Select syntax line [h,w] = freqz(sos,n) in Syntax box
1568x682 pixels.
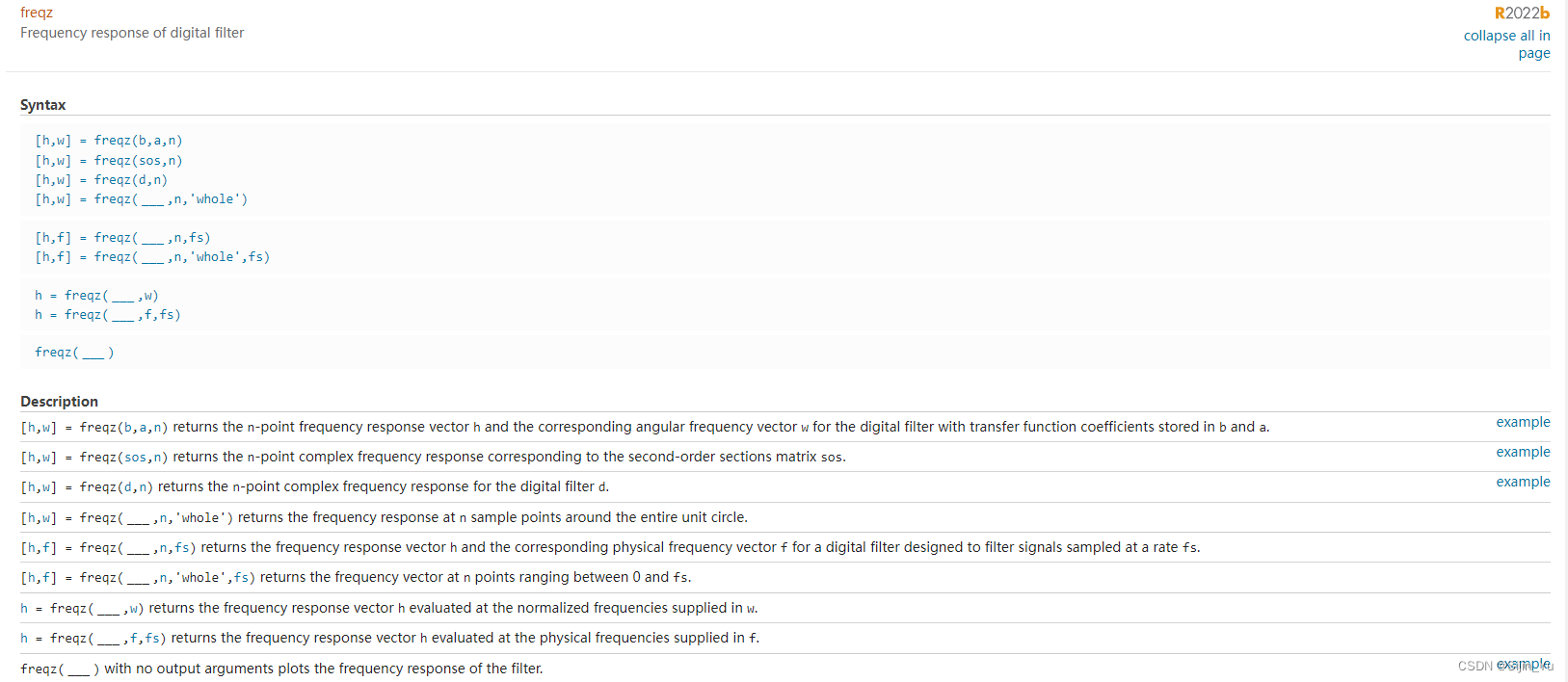pos(109,161)
